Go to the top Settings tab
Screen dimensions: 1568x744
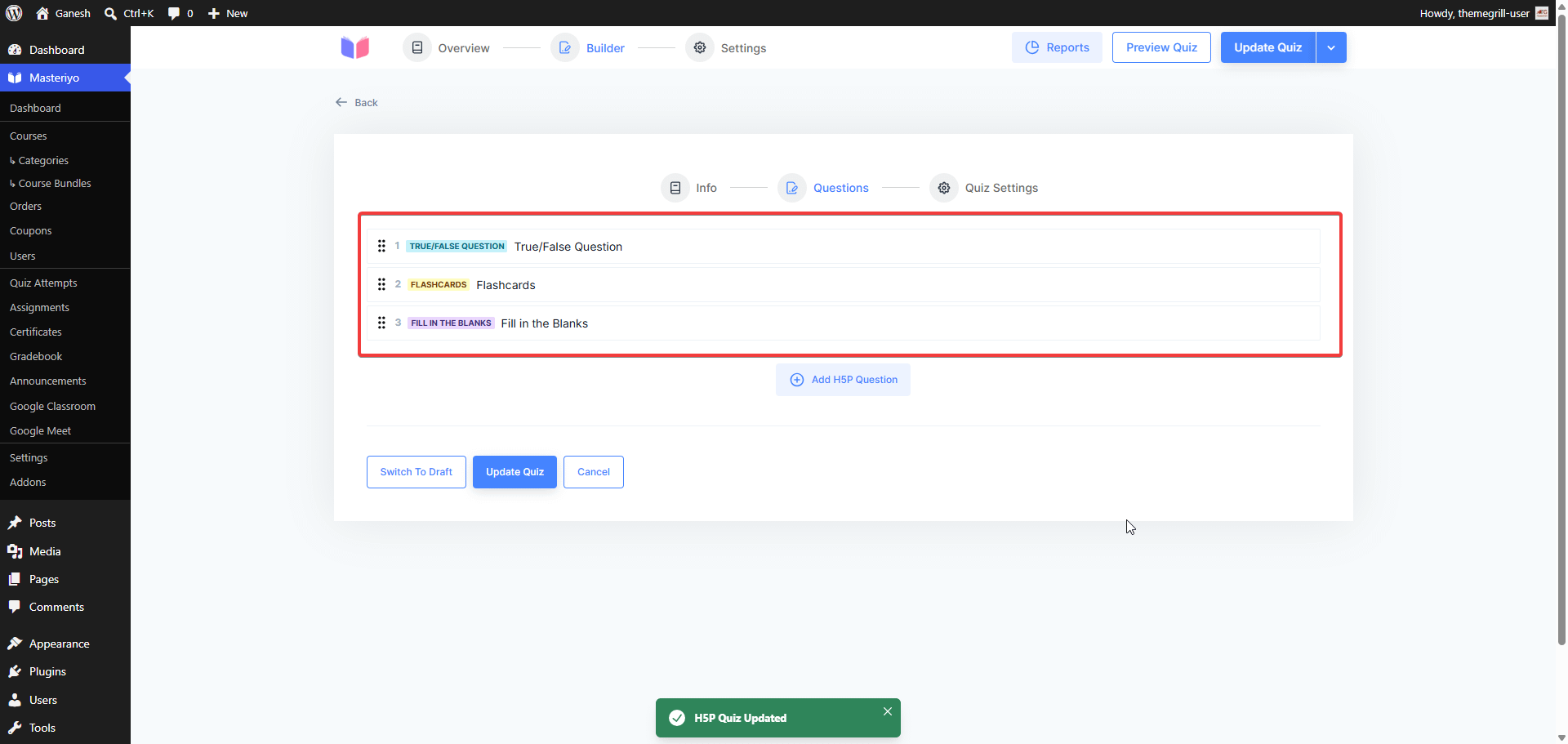click(x=726, y=48)
